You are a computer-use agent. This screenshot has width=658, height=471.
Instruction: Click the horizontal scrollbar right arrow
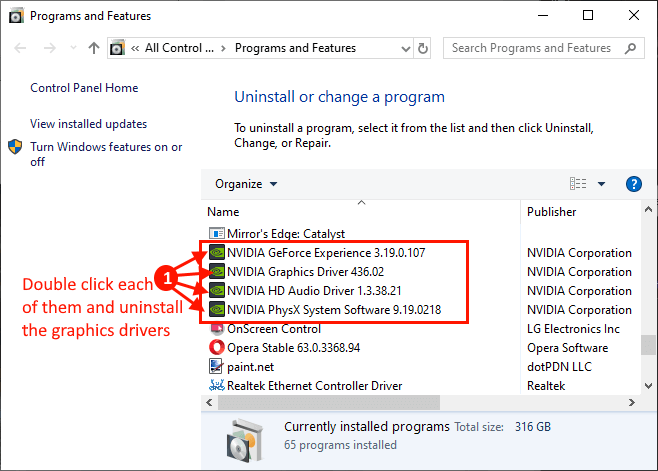tap(632, 403)
